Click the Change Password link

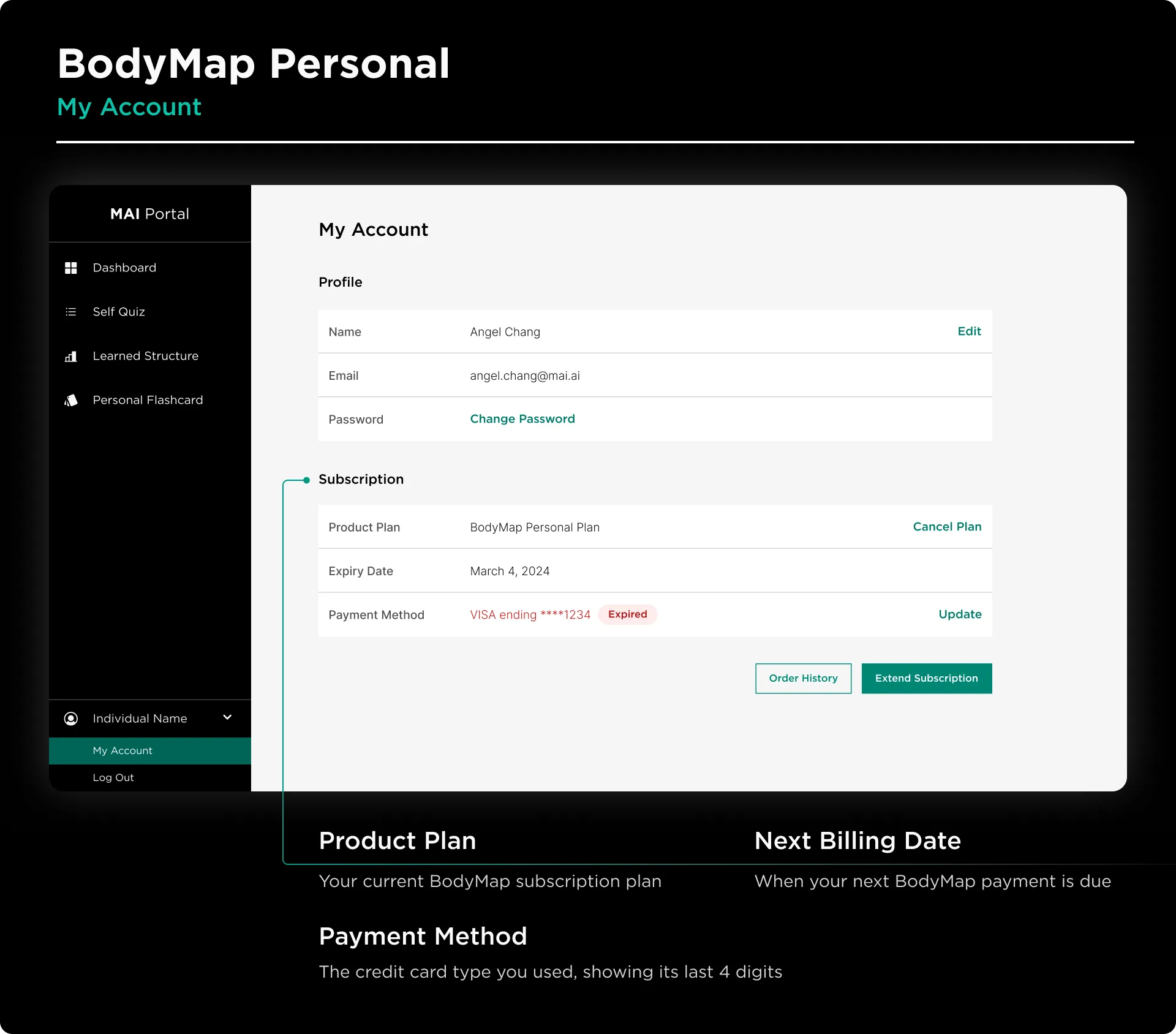coord(522,419)
